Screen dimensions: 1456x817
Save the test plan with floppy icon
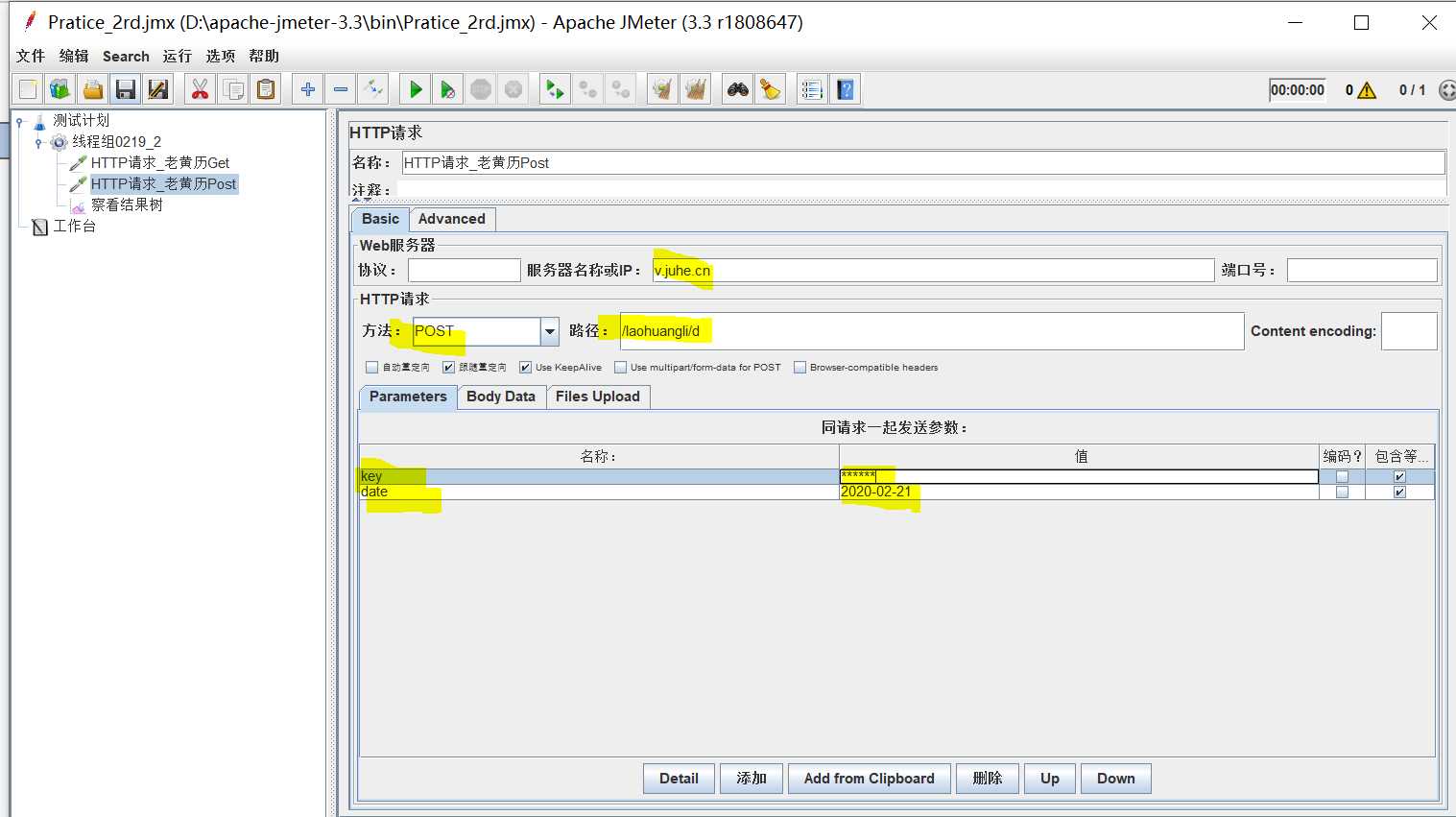point(126,89)
